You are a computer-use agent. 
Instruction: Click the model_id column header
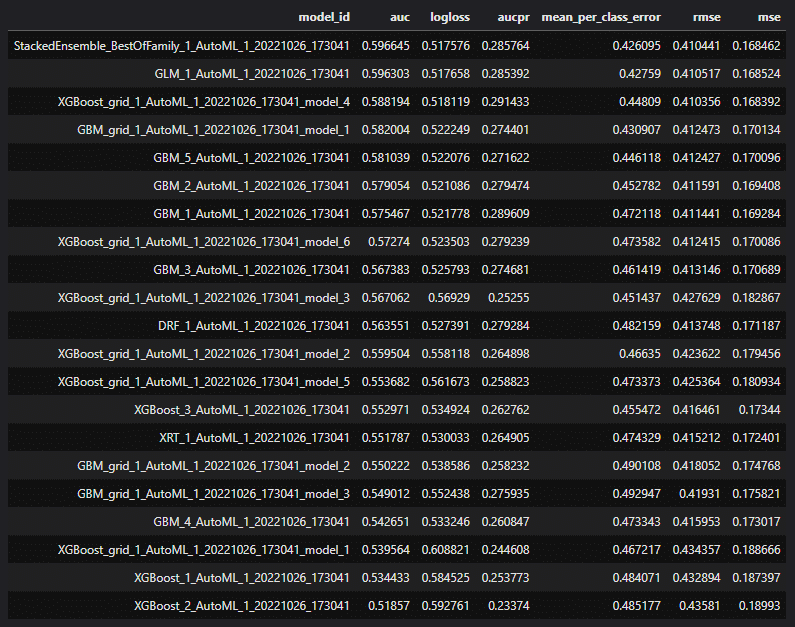[x=323, y=18]
